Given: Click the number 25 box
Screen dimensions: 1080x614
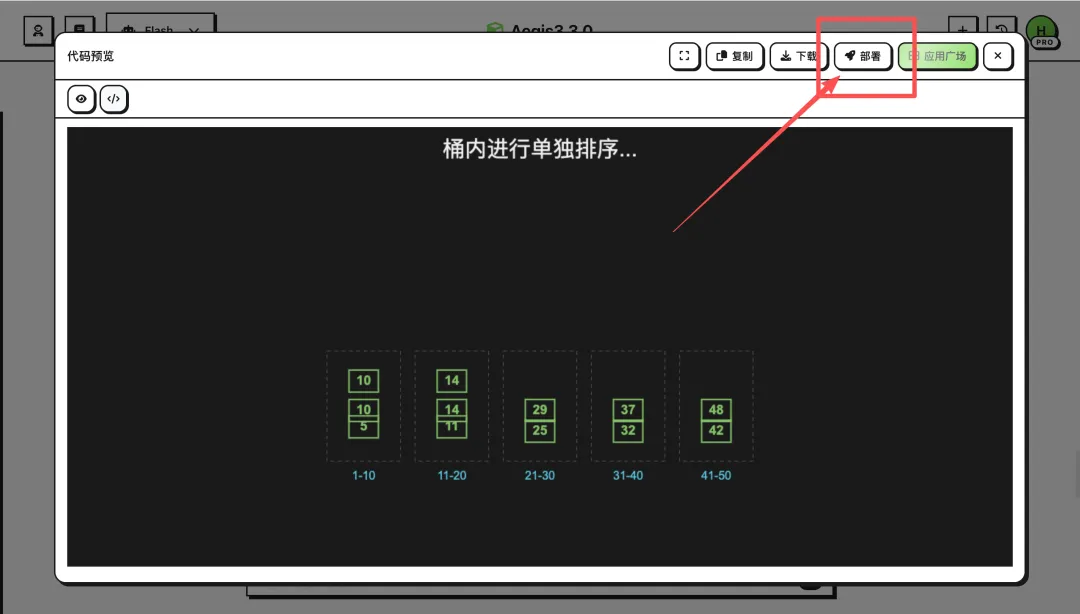Looking at the screenshot, I should point(539,431).
